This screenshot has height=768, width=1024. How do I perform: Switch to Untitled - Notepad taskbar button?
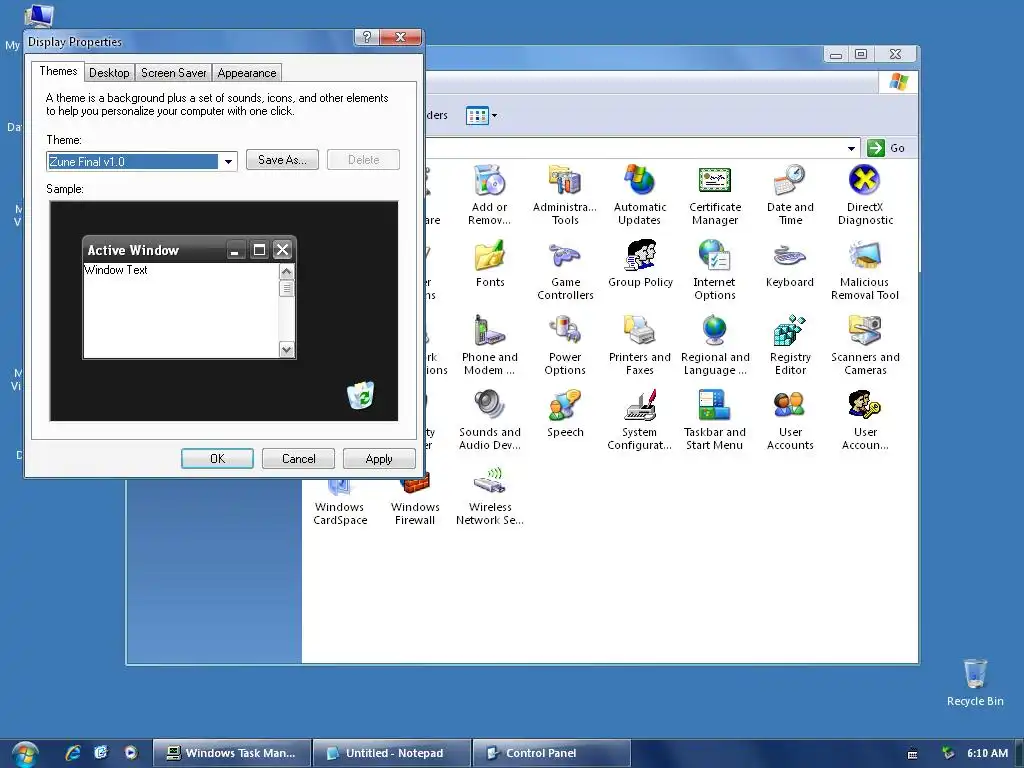tap(392, 753)
